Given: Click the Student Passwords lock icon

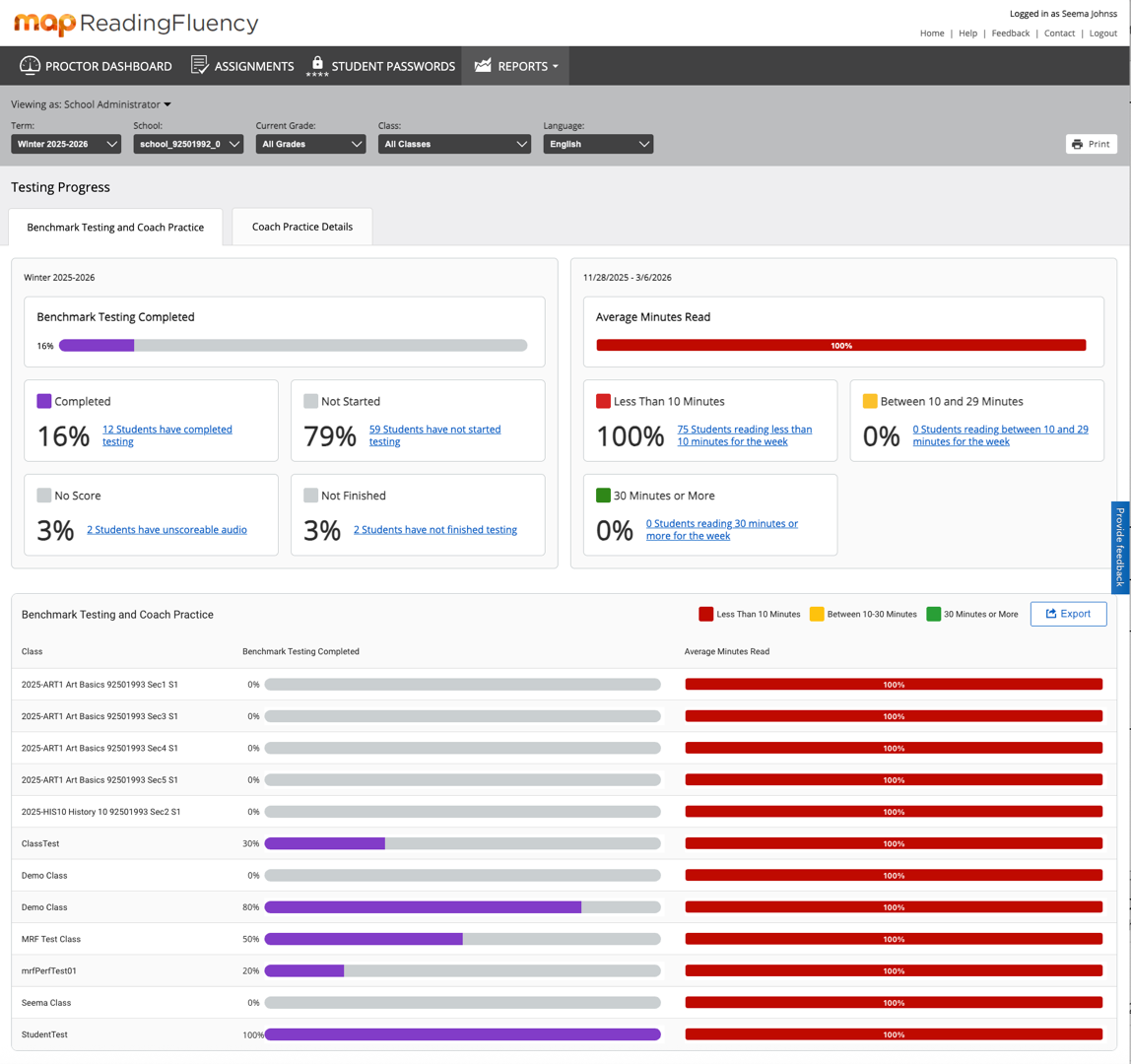Looking at the screenshot, I should [317, 63].
